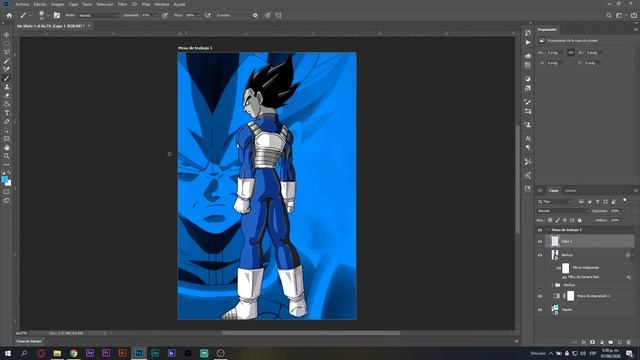Select the Hand tool
The height and width of the screenshot is (360, 640).
click(x=7, y=147)
